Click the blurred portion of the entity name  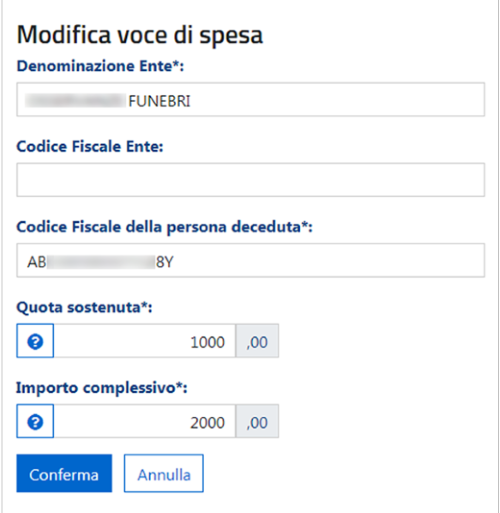click(76, 101)
